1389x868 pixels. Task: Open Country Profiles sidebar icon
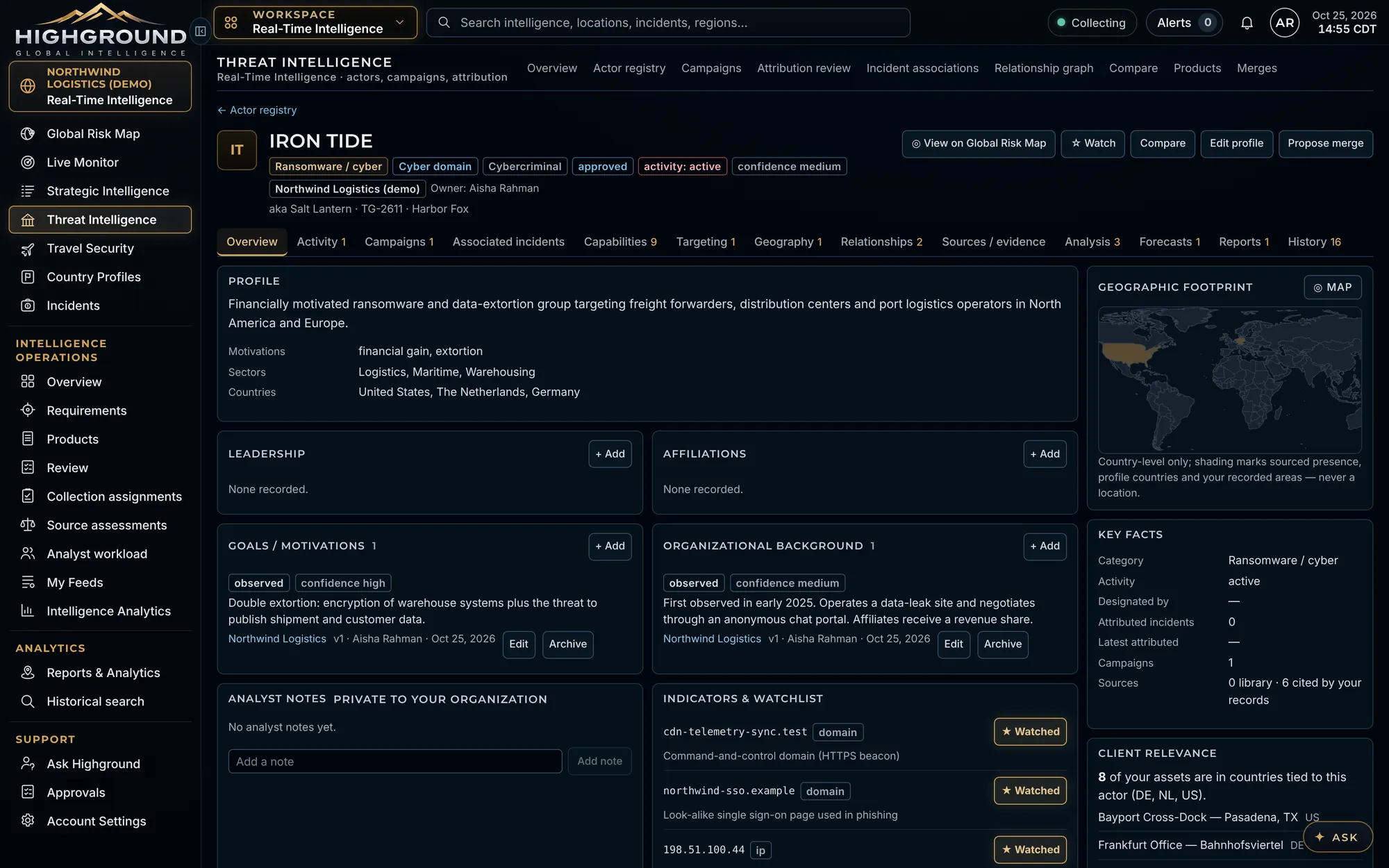tap(28, 277)
